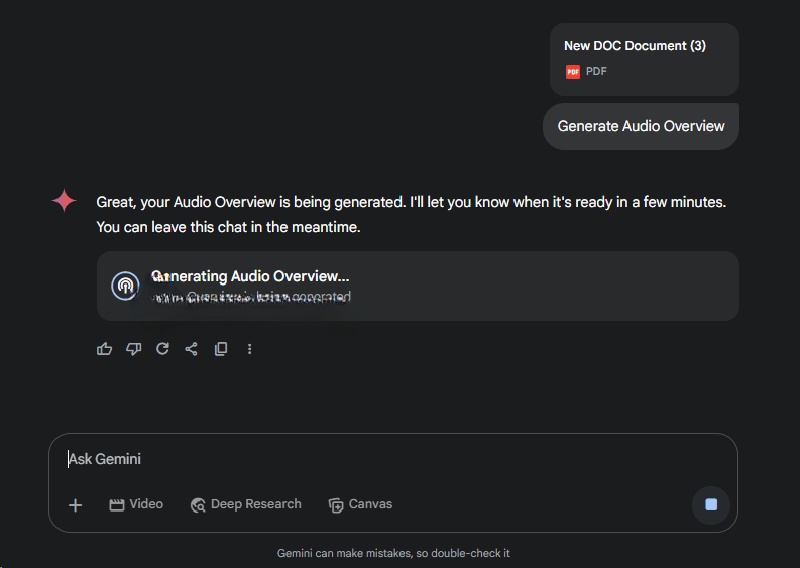
Task: Click the plus add files icon
Action: pyautogui.click(x=75, y=505)
